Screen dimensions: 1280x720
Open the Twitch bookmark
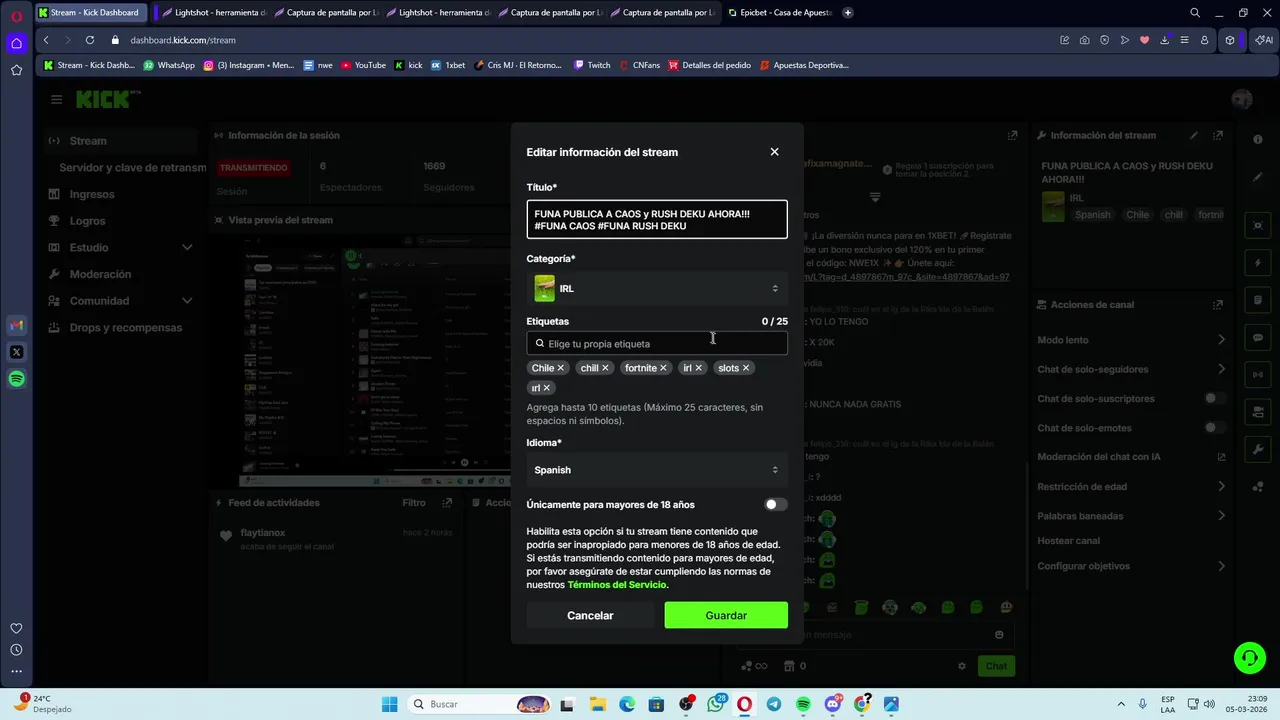(592, 65)
